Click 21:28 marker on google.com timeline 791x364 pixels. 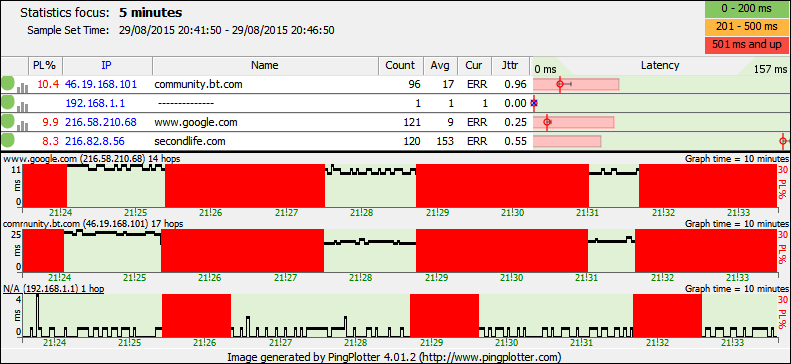point(362,212)
